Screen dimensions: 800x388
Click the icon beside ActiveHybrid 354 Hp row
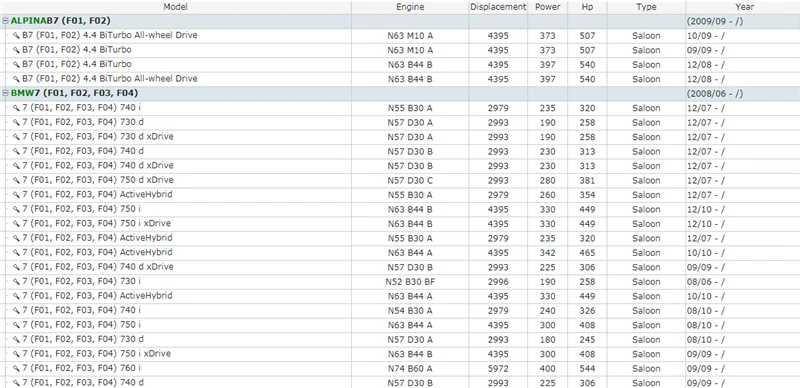click(x=16, y=195)
